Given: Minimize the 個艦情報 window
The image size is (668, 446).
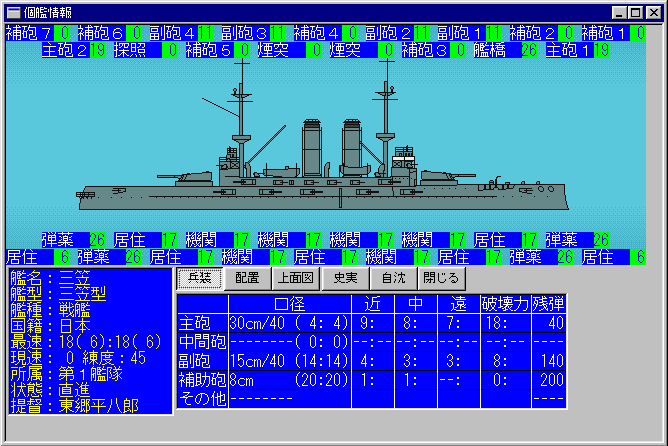Looking at the screenshot, I should coord(619,13).
